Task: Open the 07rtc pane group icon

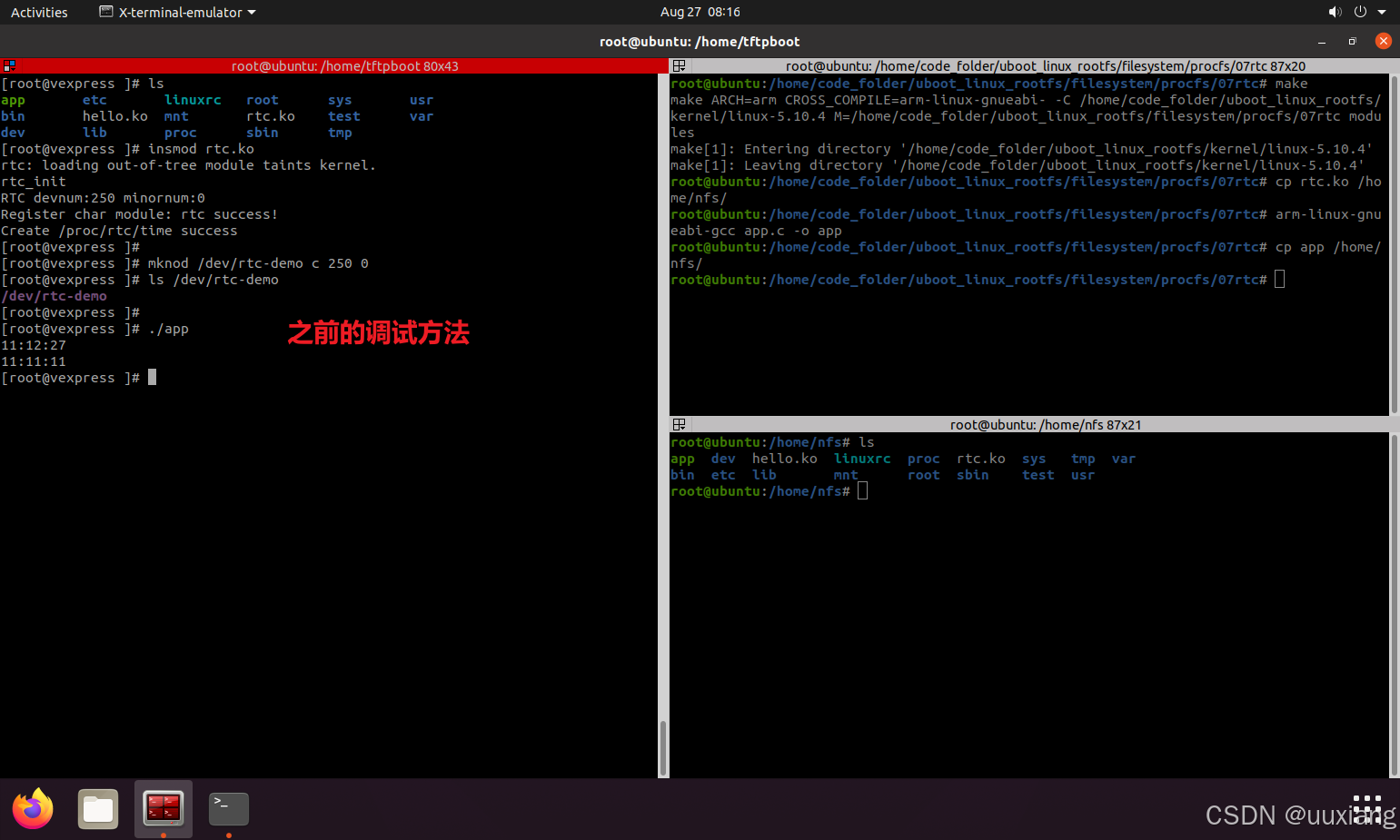Action: pyautogui.click(x=679, y=66)
